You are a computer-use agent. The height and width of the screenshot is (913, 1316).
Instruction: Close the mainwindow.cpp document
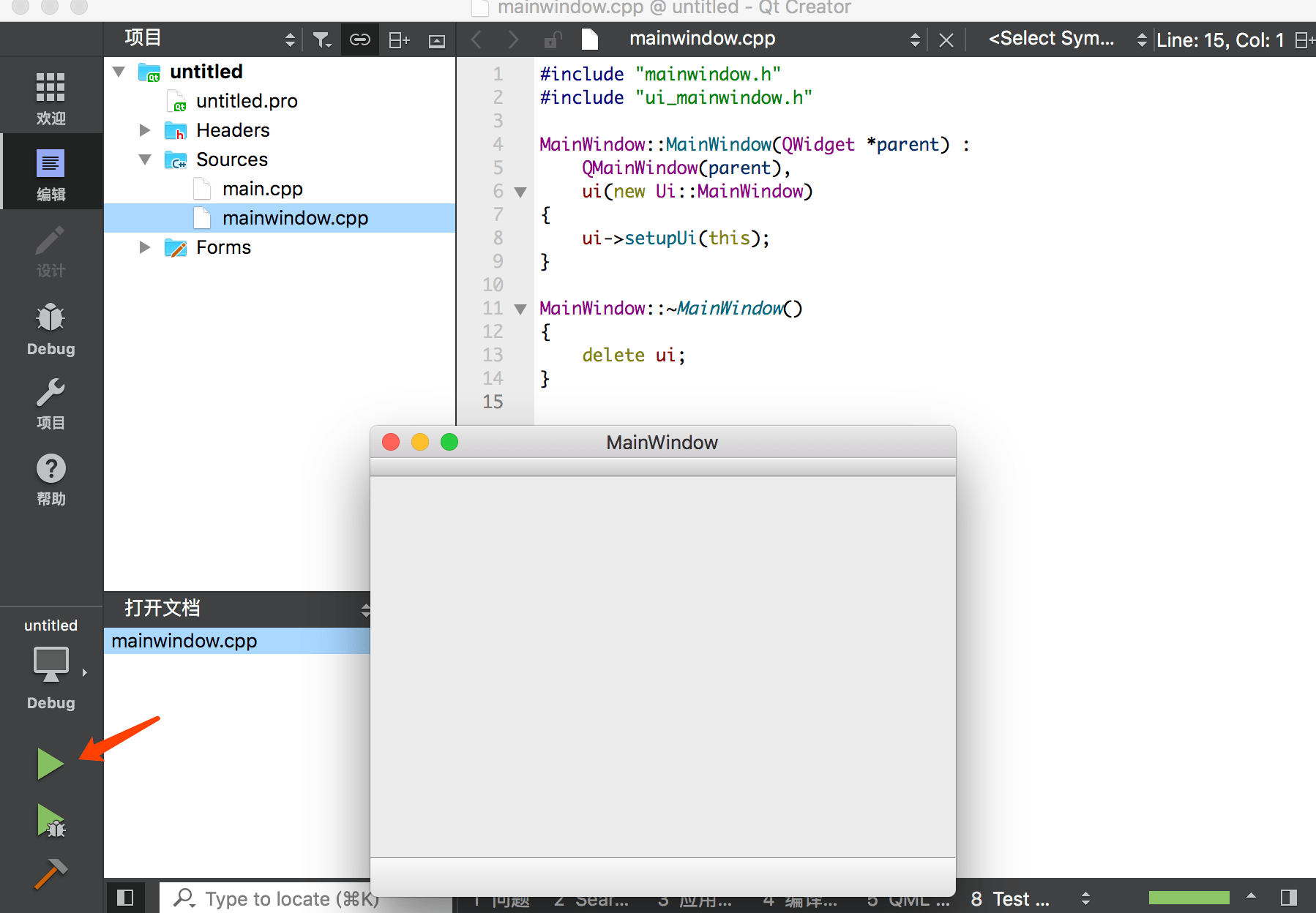pos(946,40)
